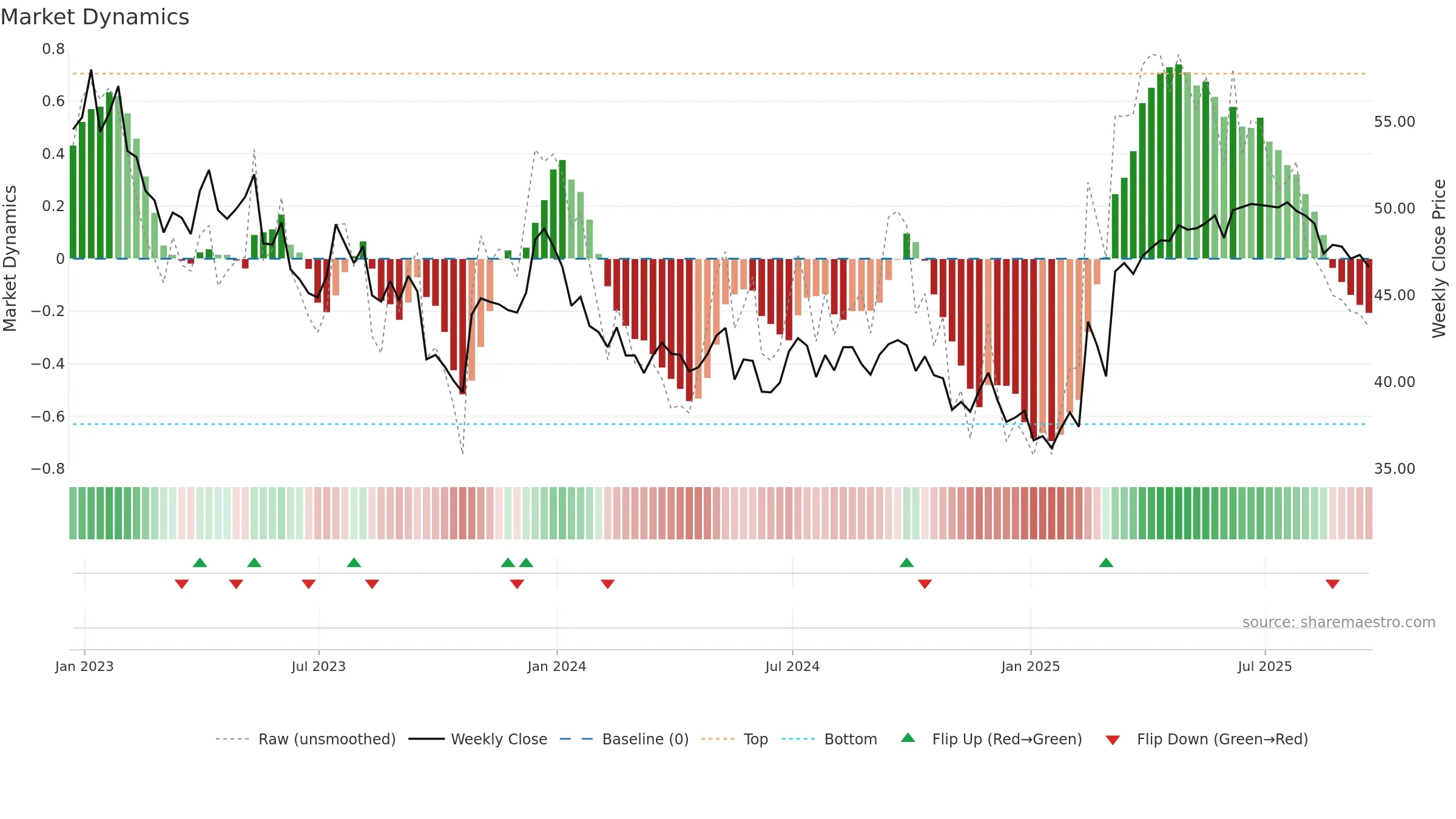Click the 40.00 price axis label
This screenshot has height=819, width=1456.
1395,382
